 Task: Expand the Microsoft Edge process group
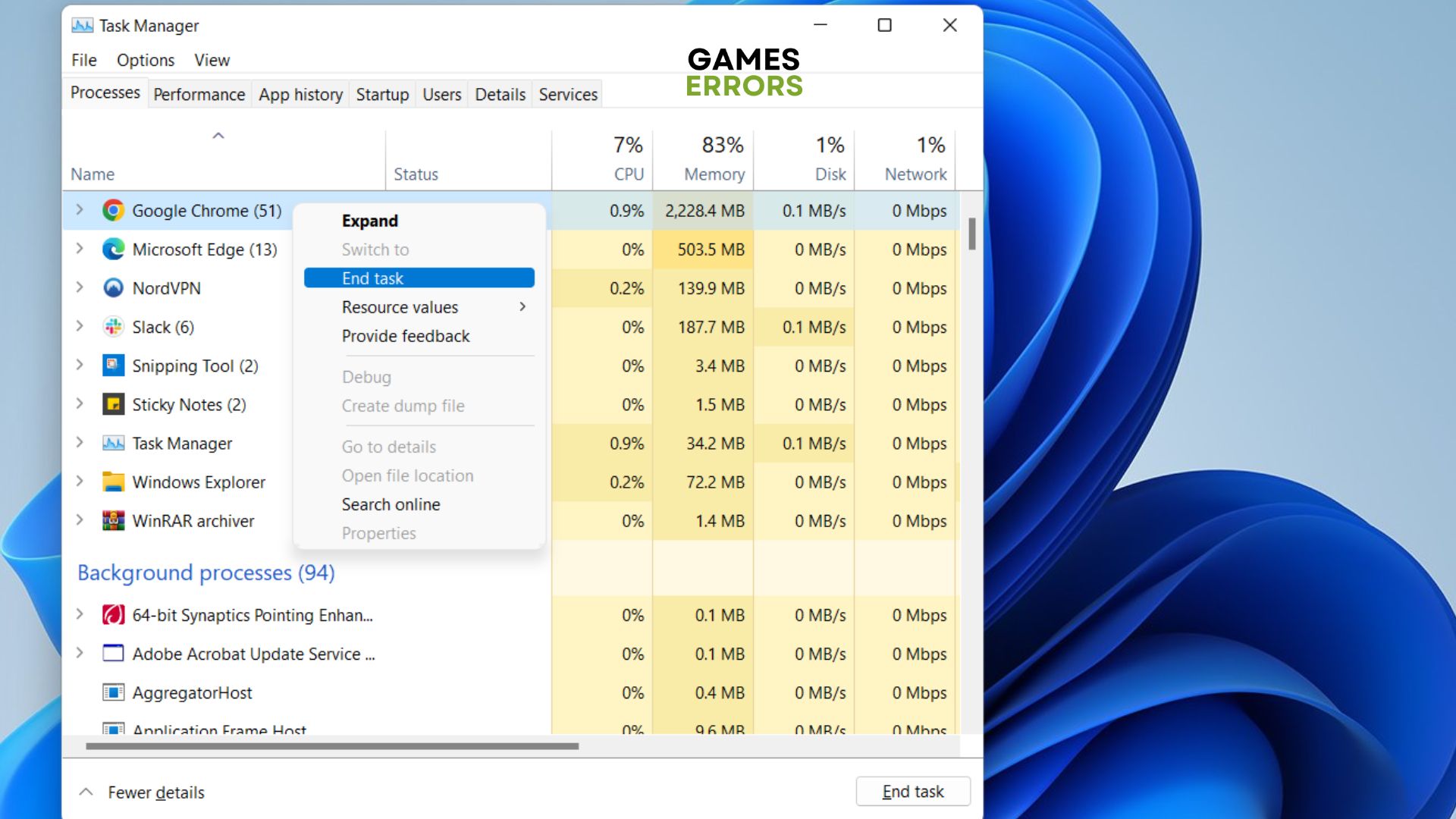point(80,249)
